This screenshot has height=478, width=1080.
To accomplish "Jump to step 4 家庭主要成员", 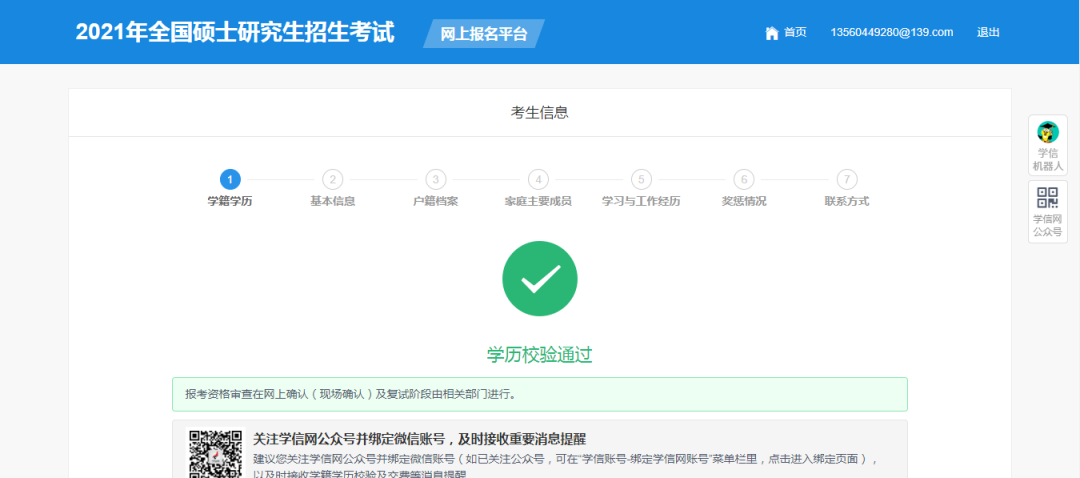I will pos(538,179).
